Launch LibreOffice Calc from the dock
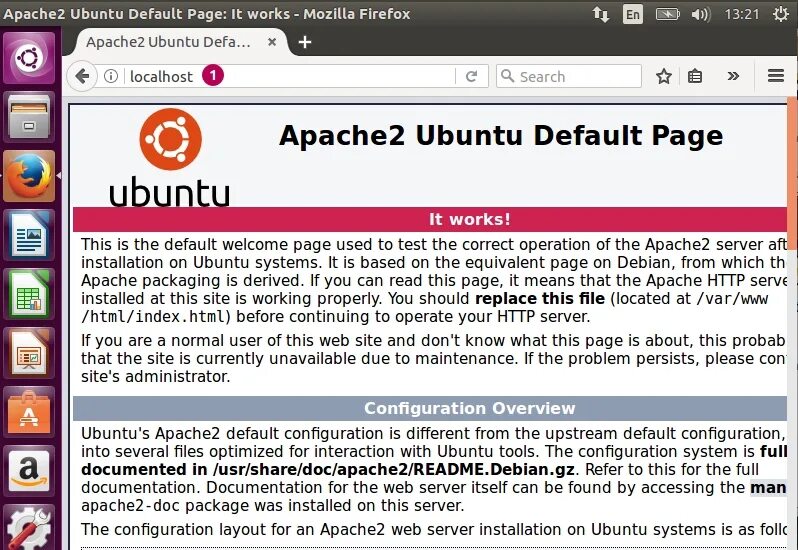 point(29,295)
